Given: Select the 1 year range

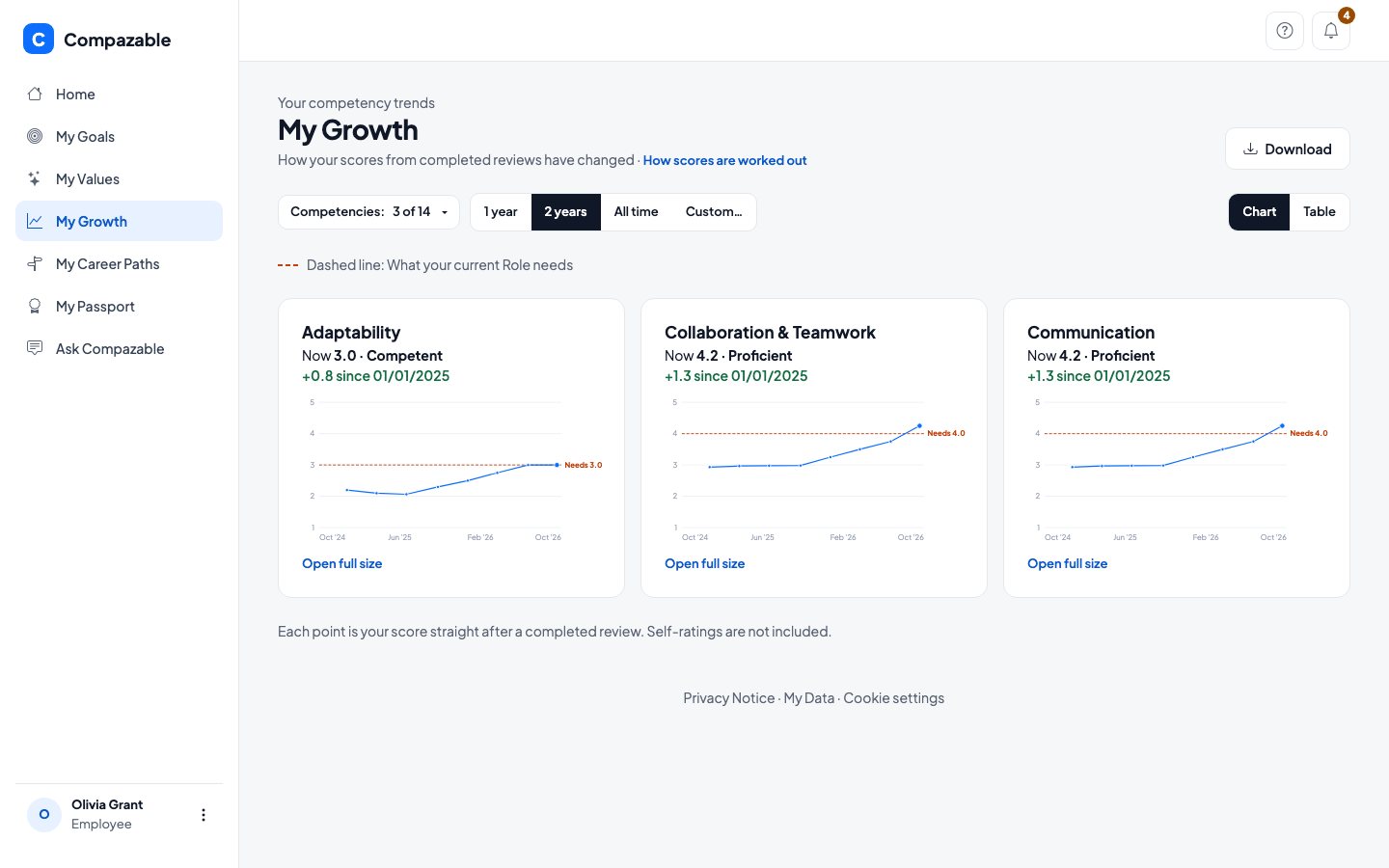Looking at the screenshot, I should (501, 212).
